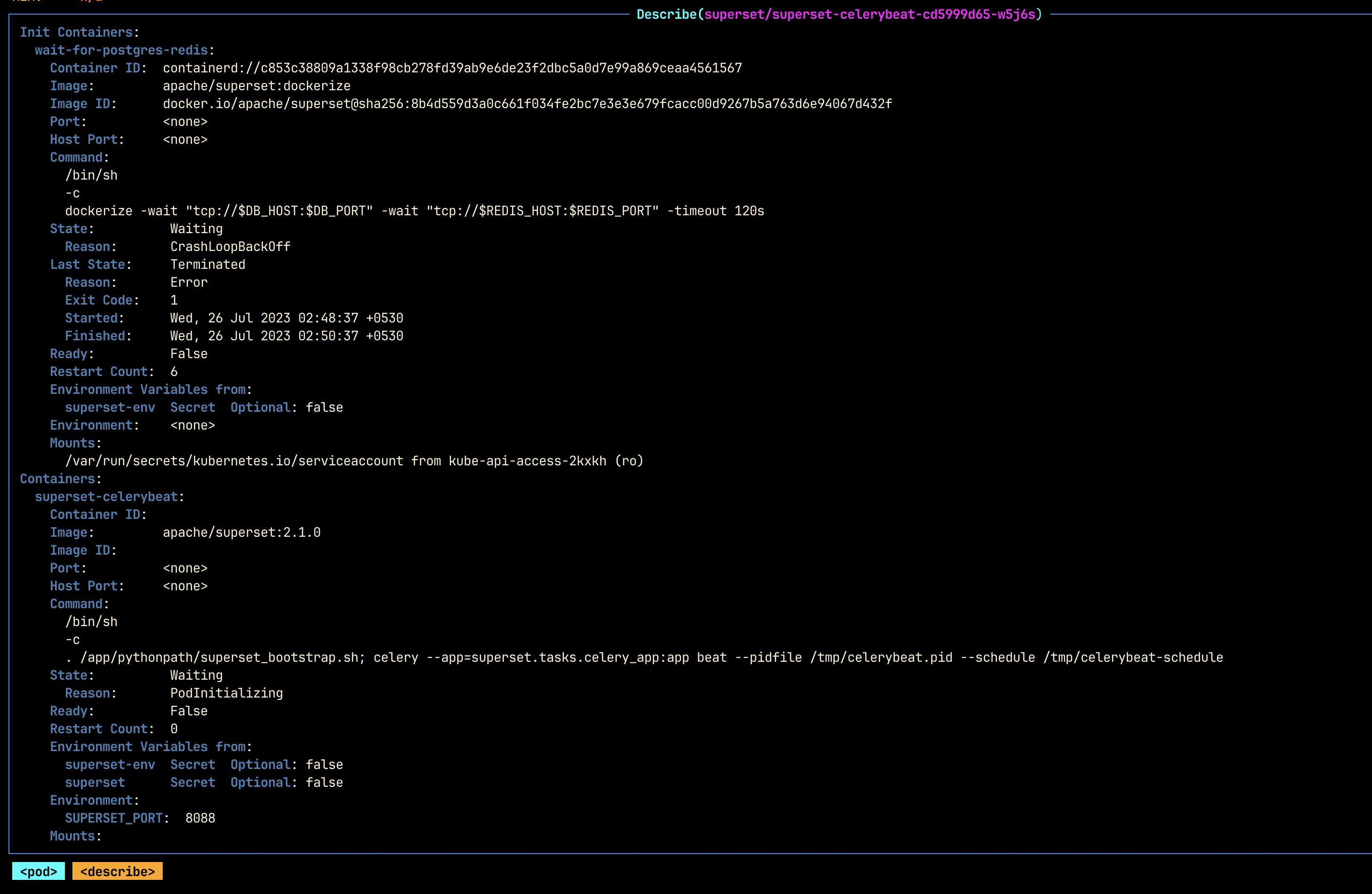Click the describe breadcrumb label

click(117, 871)
